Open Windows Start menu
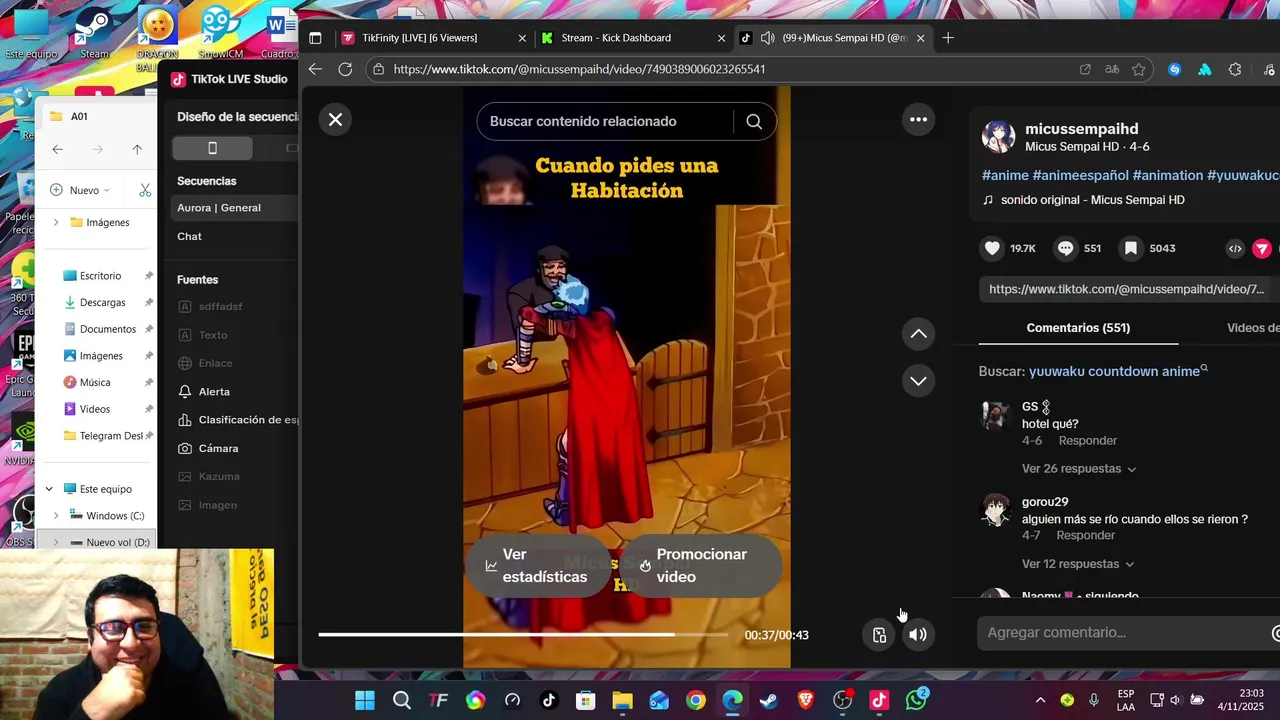This screenshot has width=1280, height=720. point(365,701)
